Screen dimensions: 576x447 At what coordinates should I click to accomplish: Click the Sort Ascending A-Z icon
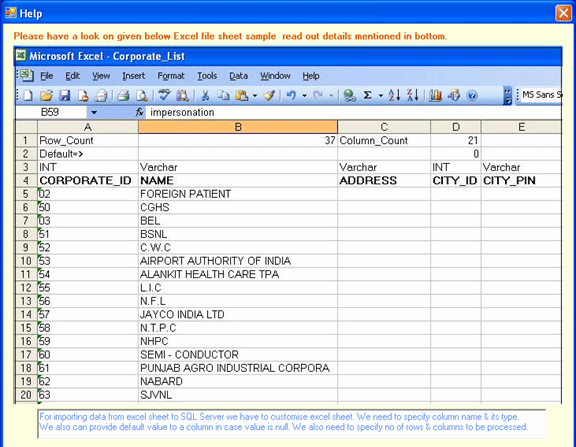394,95
